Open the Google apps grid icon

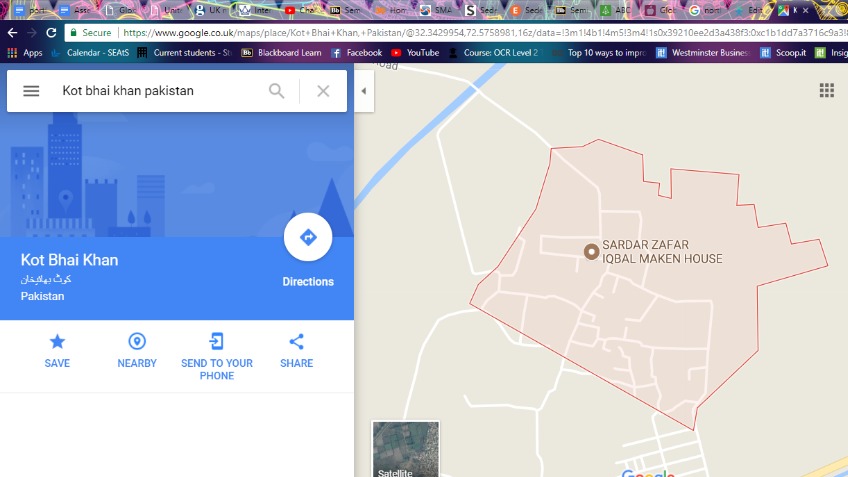[826, 90]
